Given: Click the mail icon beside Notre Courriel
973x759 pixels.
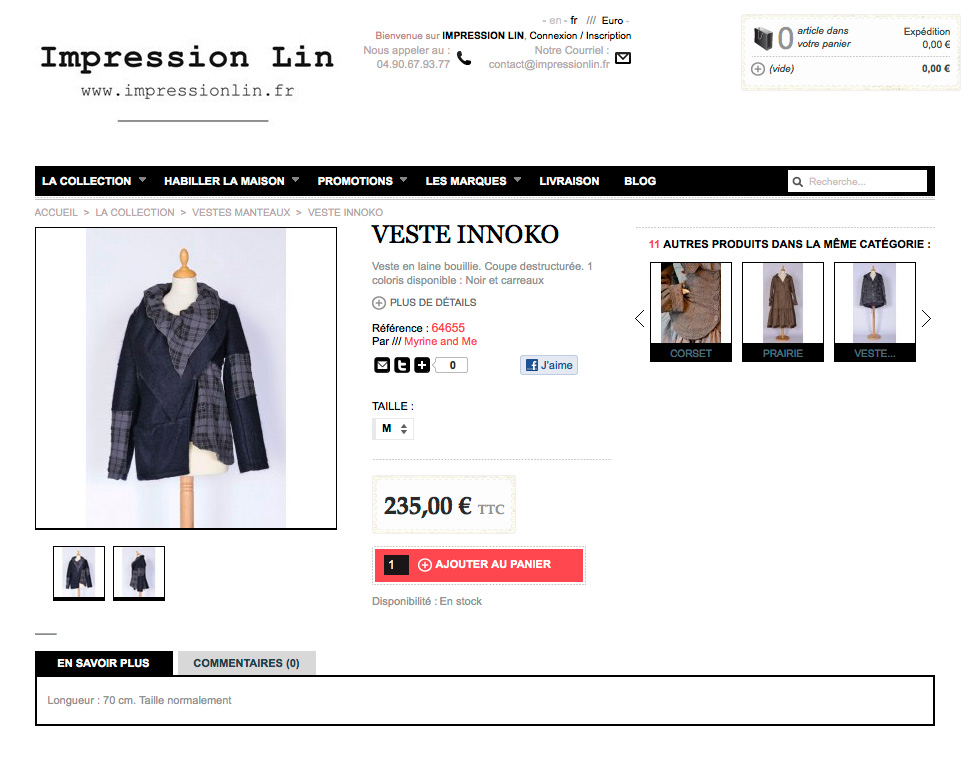Looking at the screenshot, I should coord(623,58).
